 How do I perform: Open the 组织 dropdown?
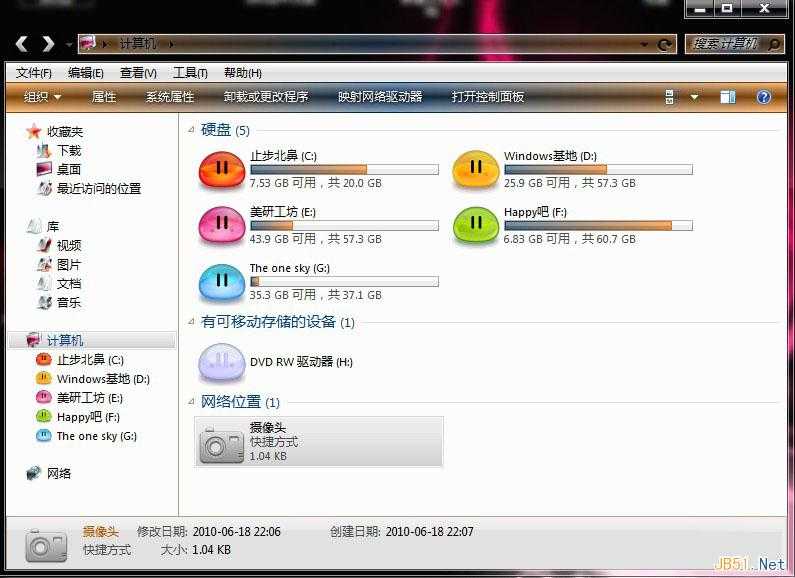pos(42,96)
